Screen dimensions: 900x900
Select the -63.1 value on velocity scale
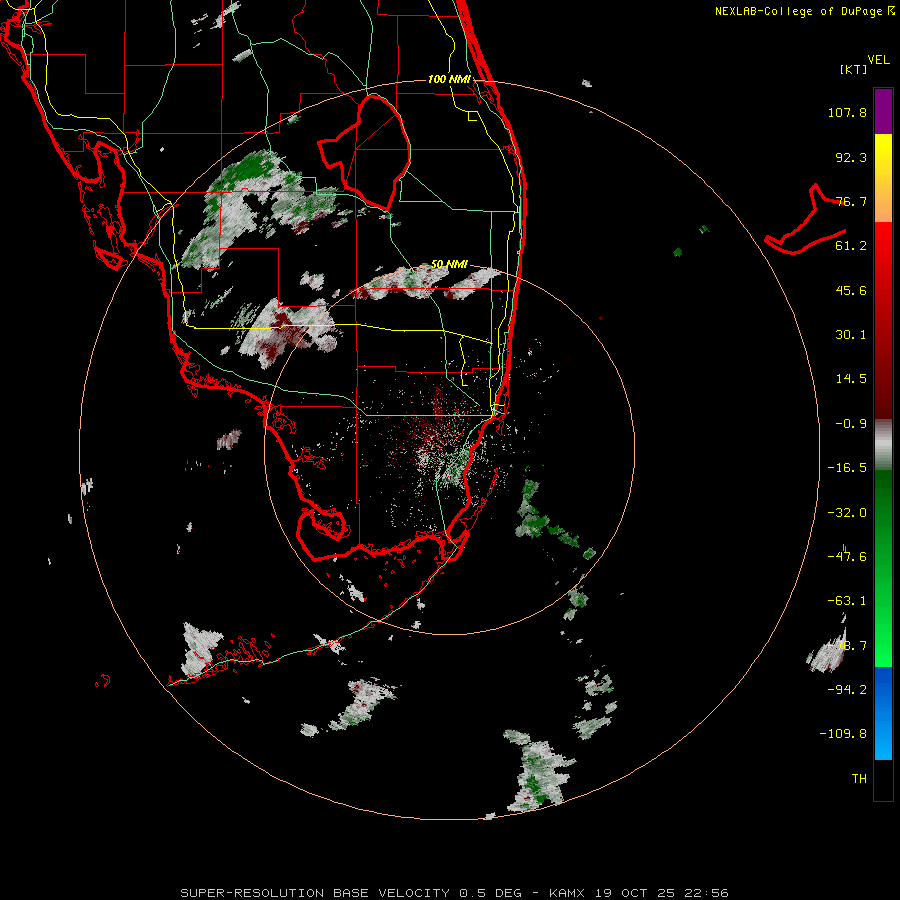point(847,601)
